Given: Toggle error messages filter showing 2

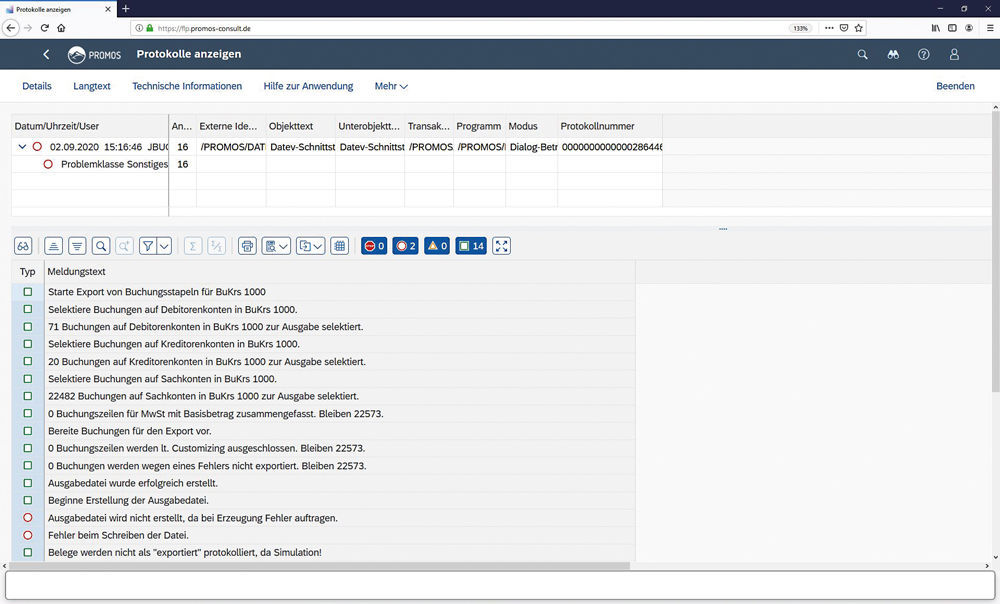Looking at the screenshot, I should (405, 246).
